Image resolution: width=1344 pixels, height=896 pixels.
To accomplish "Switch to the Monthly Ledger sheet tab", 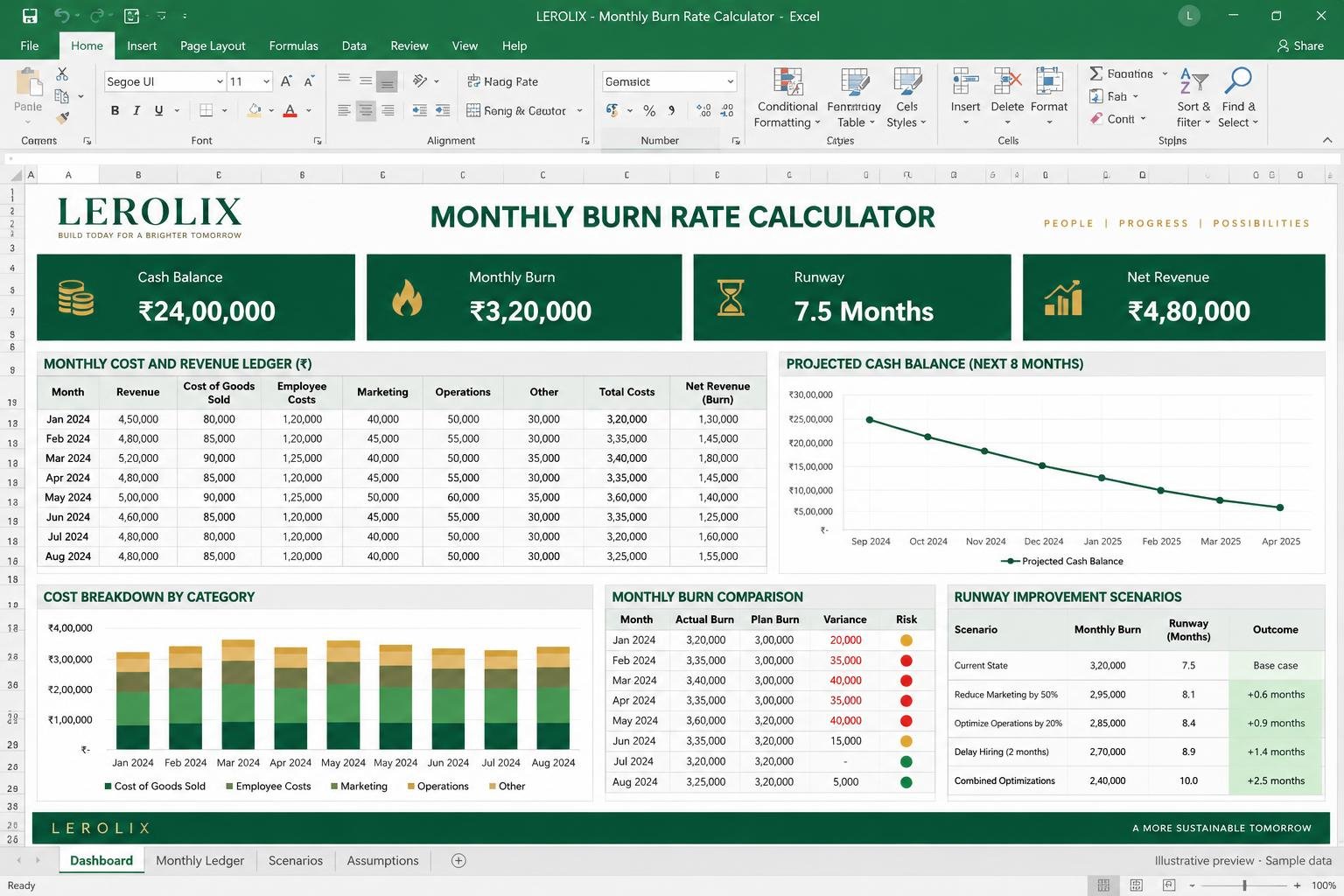I will click(199, 861).
